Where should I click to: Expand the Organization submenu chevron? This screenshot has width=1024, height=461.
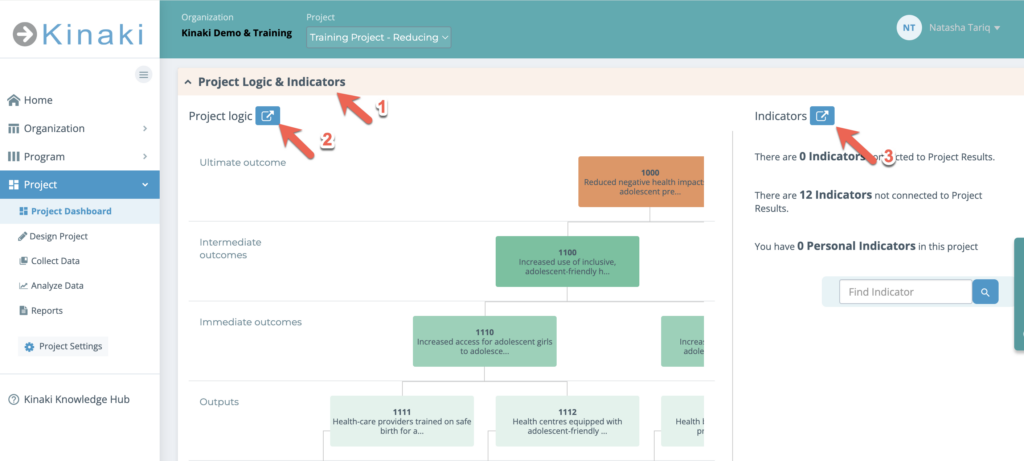point(145,129)
